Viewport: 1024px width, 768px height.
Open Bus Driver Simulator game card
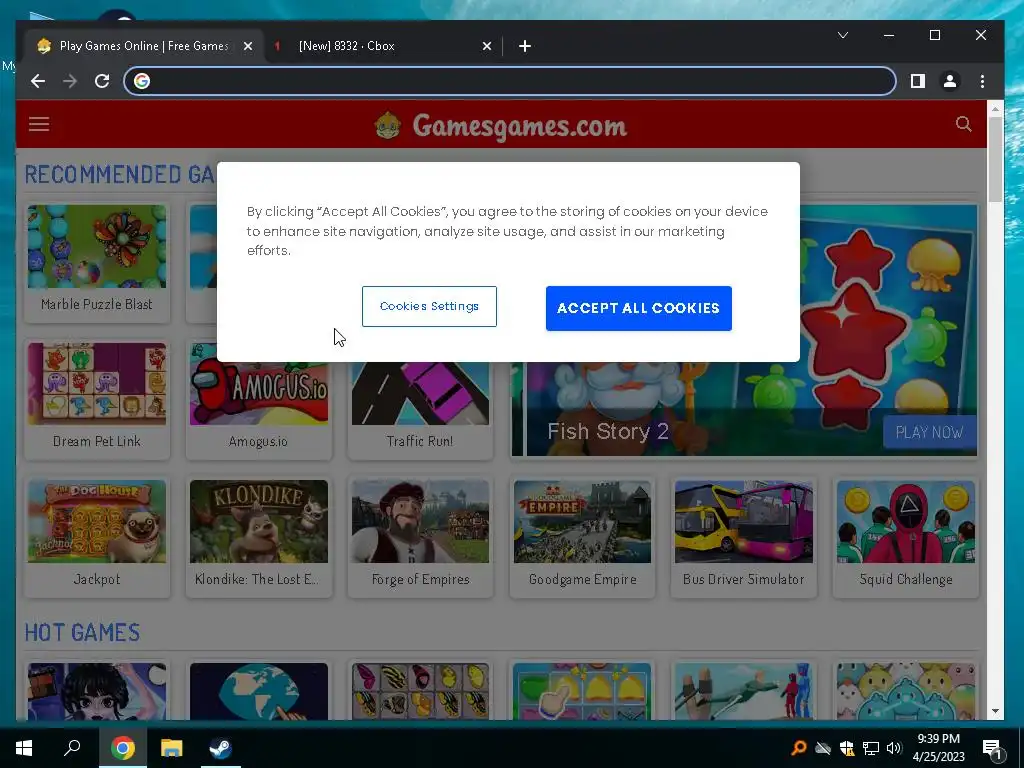[743, 537]
